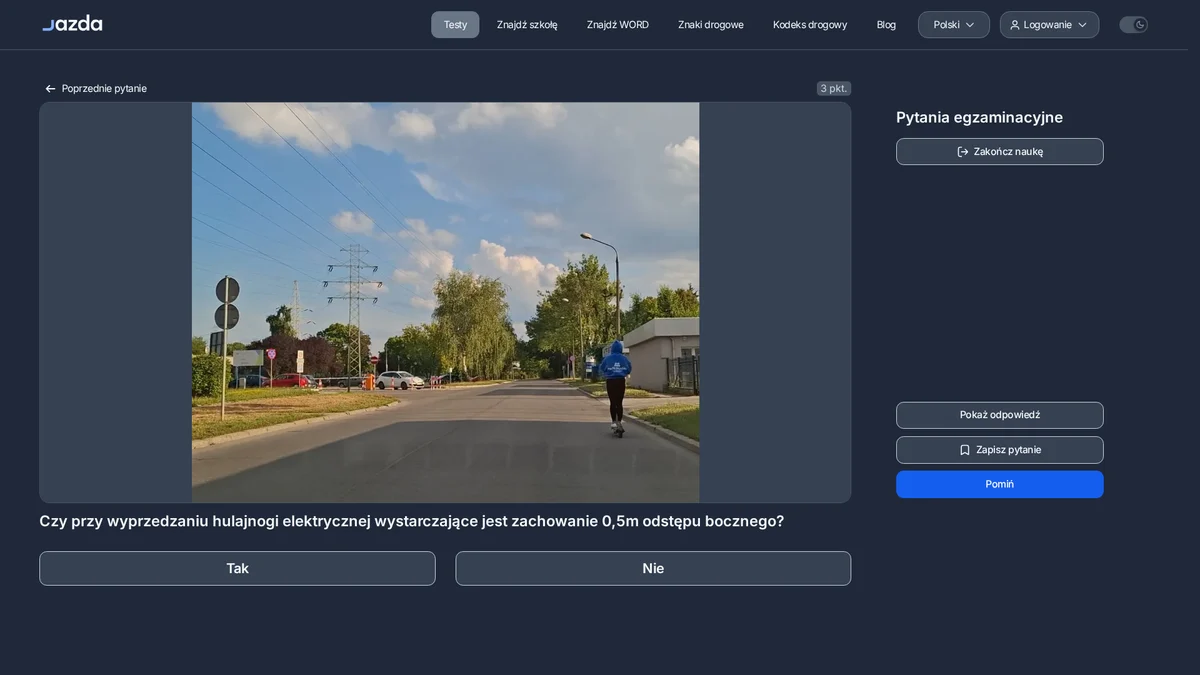Image resolution: width=1200 pixels, height=675 pixels.
Task: Click the question text about hulajnogi elektrycznej
Action: [411, 521]
